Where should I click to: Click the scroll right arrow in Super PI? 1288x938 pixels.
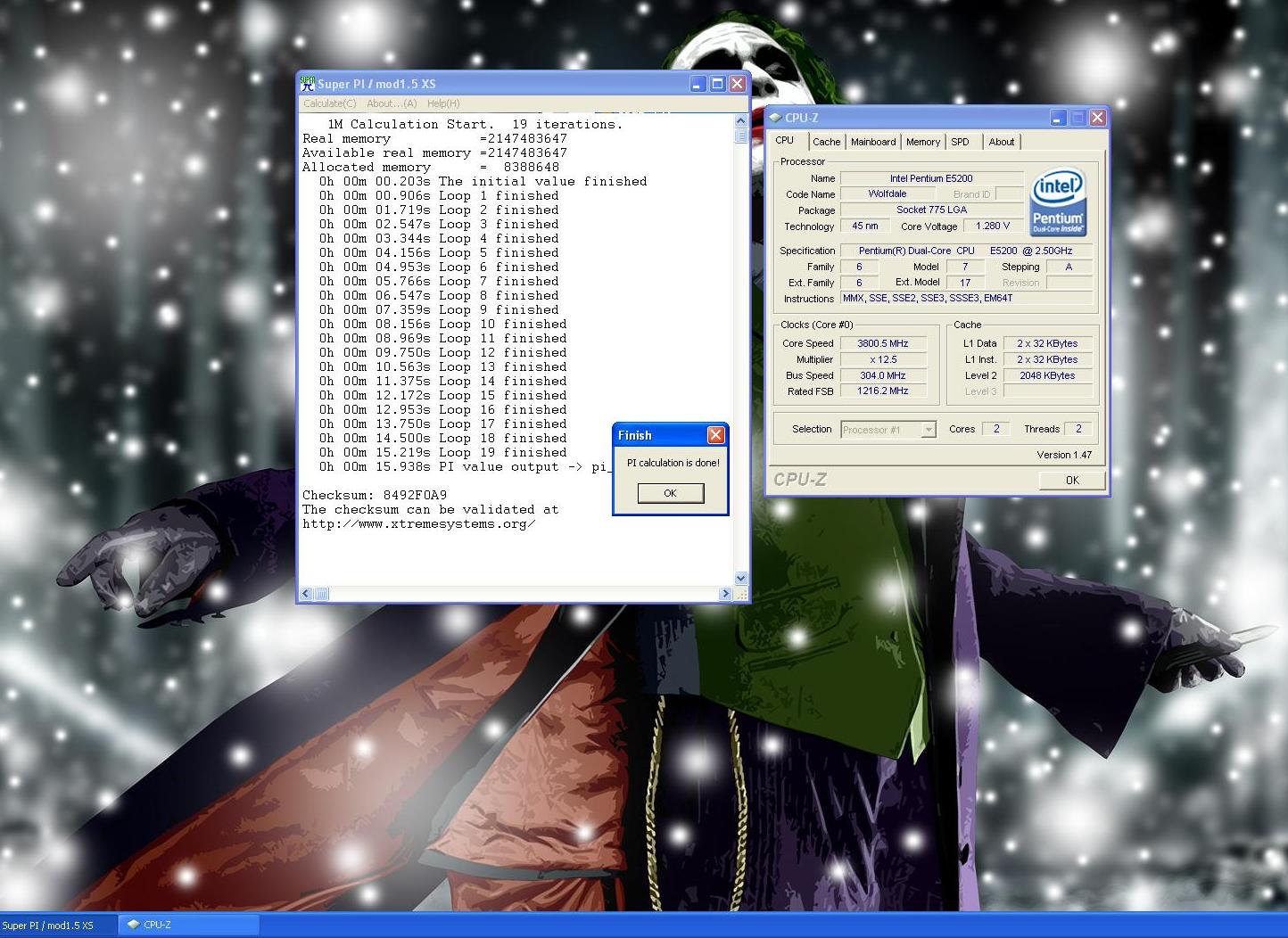coord(725,594)
